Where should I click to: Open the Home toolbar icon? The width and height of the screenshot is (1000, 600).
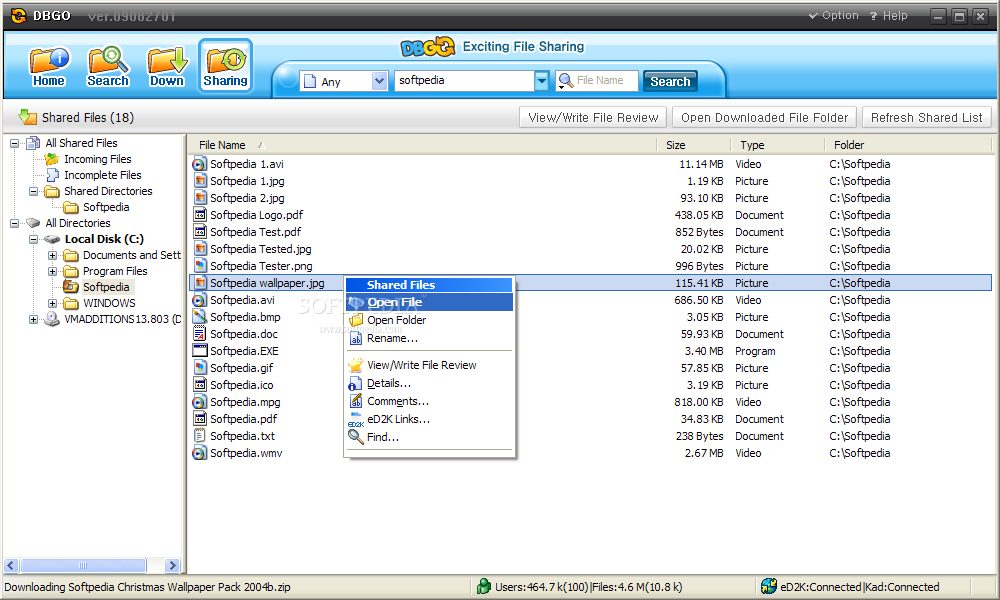tap(48, 66)
